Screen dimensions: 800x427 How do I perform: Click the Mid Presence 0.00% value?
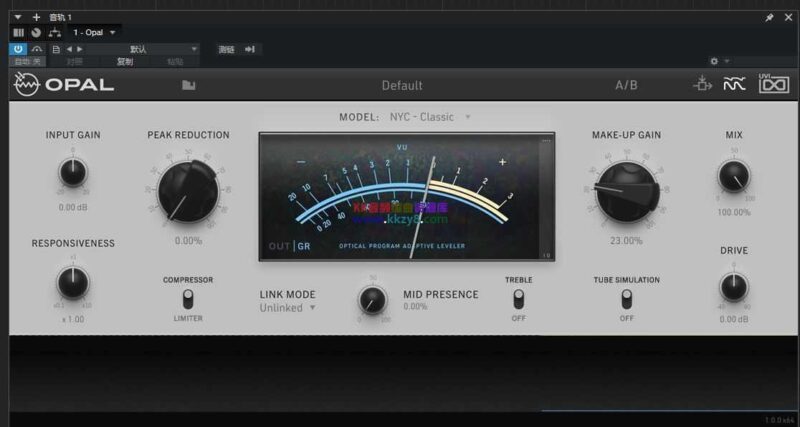tap(415, 307)
